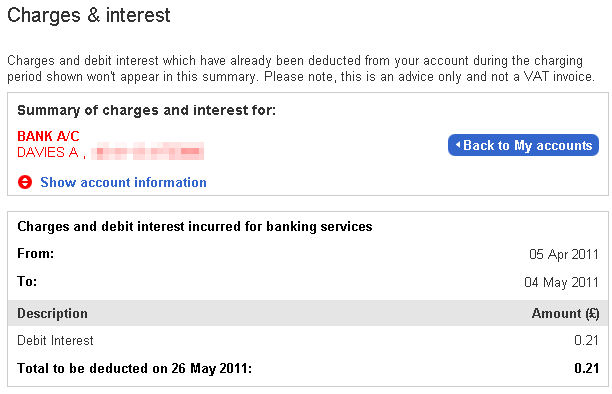Click the Summary of charges and interest heading
The height and width of the screenshot is (394, 612).
pos(146,110)
